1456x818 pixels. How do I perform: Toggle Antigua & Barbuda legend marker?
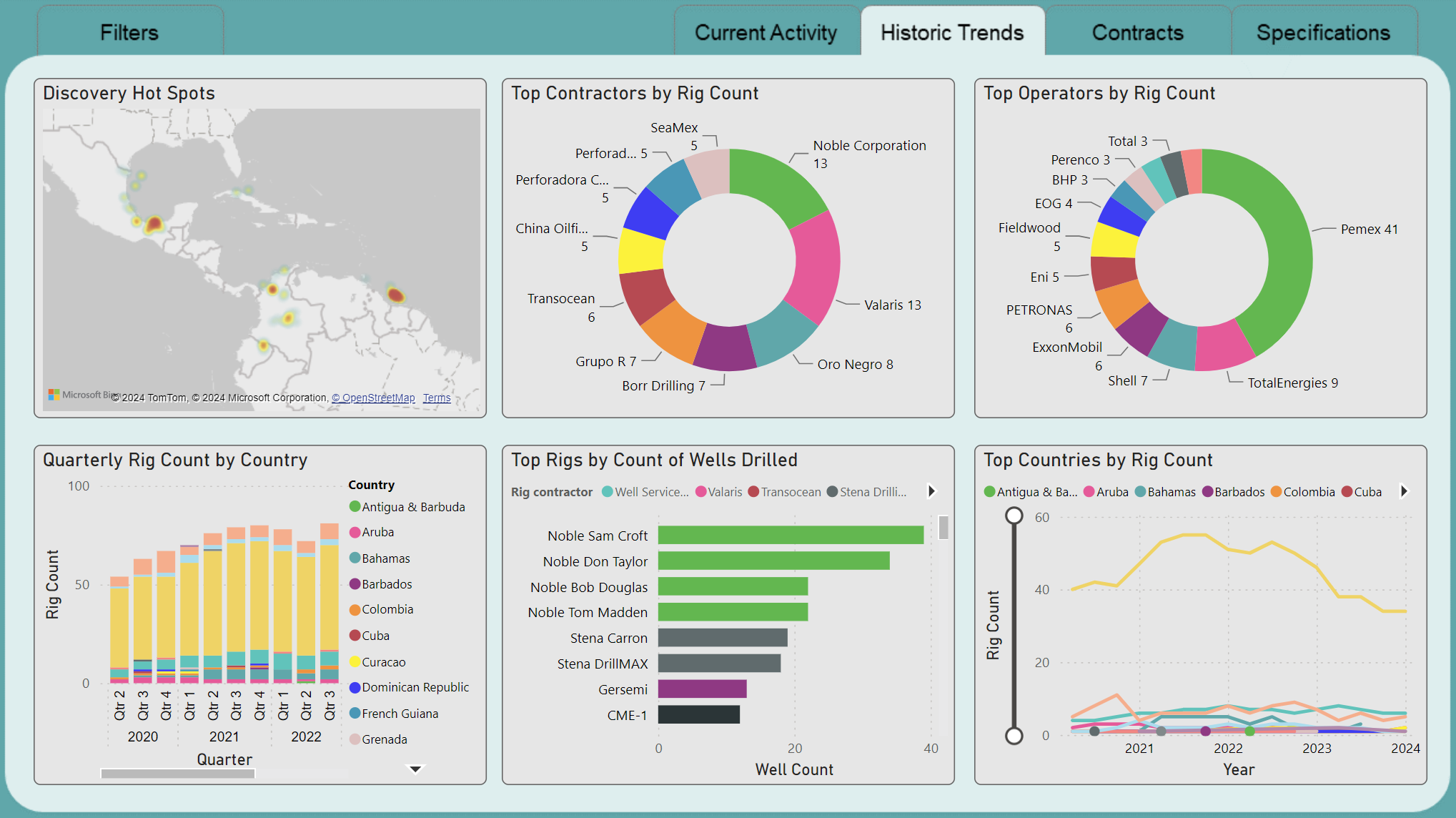point(355,507)
